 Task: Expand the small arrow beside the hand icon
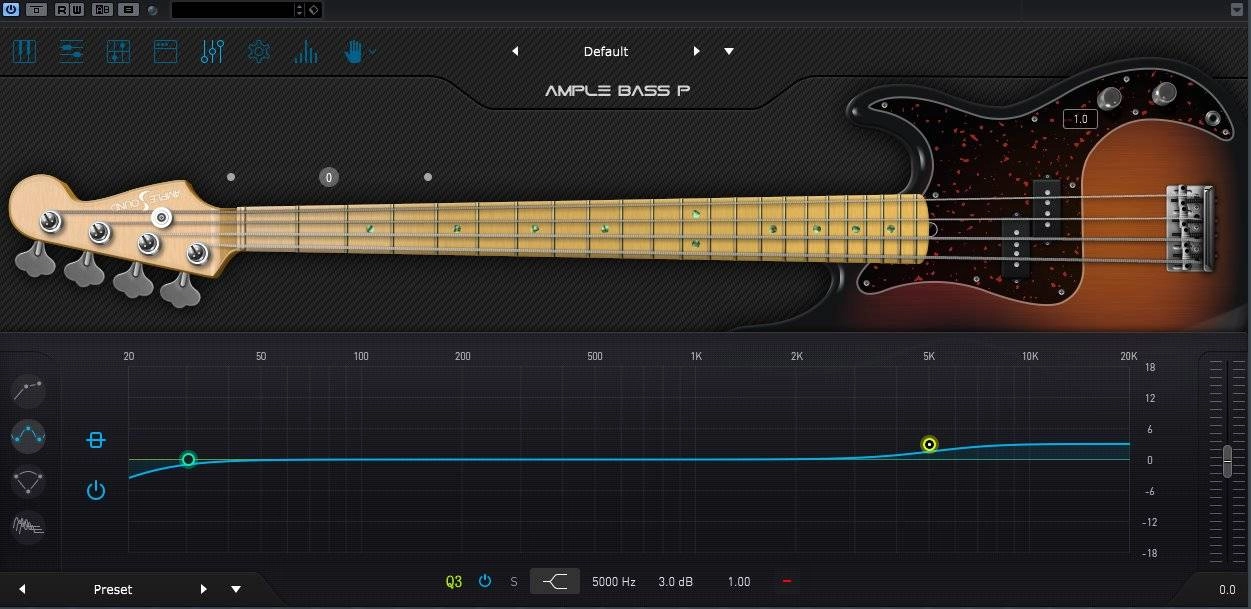pos(373,51)
